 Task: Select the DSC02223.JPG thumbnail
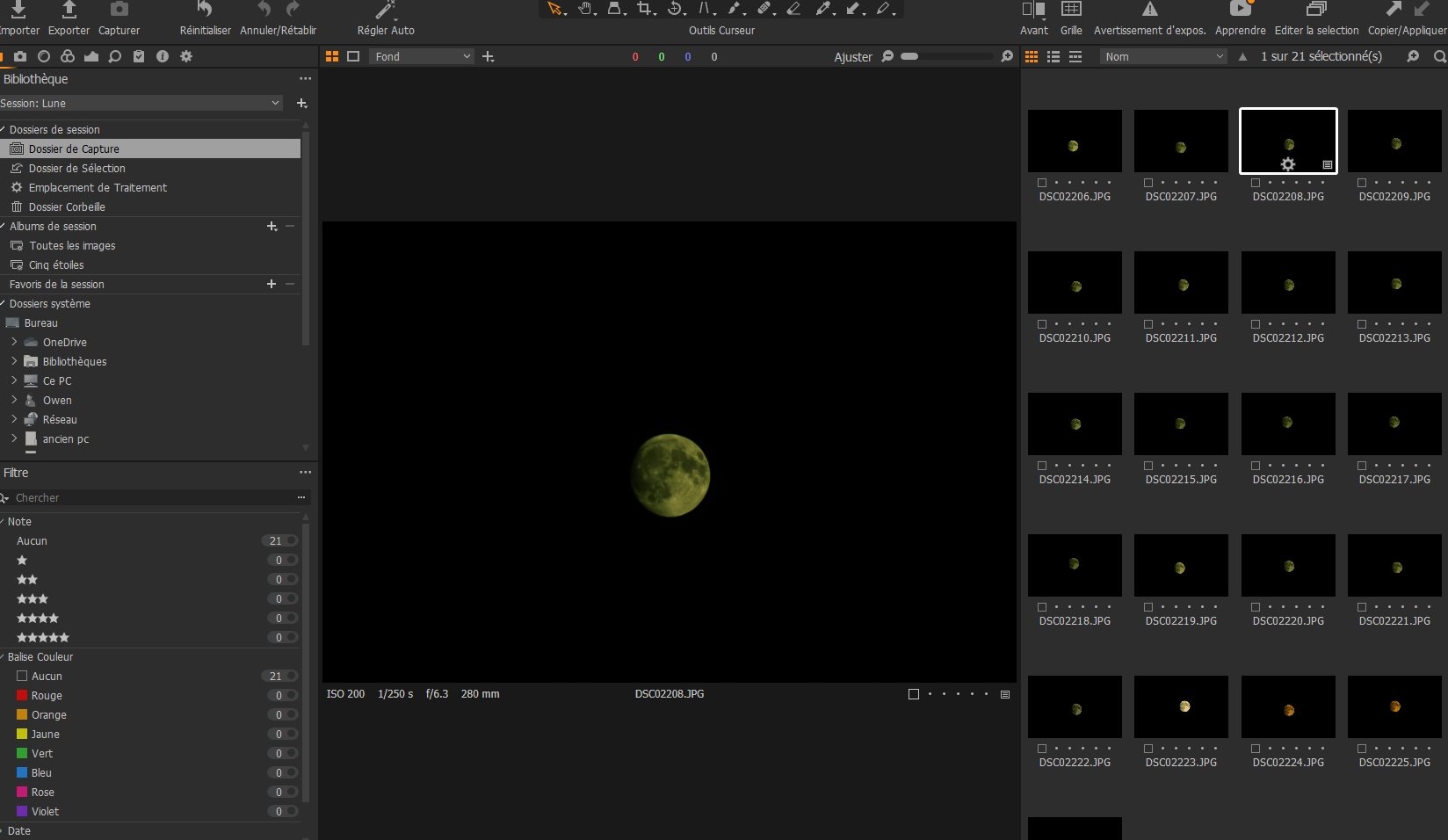tap(1181, 707)
